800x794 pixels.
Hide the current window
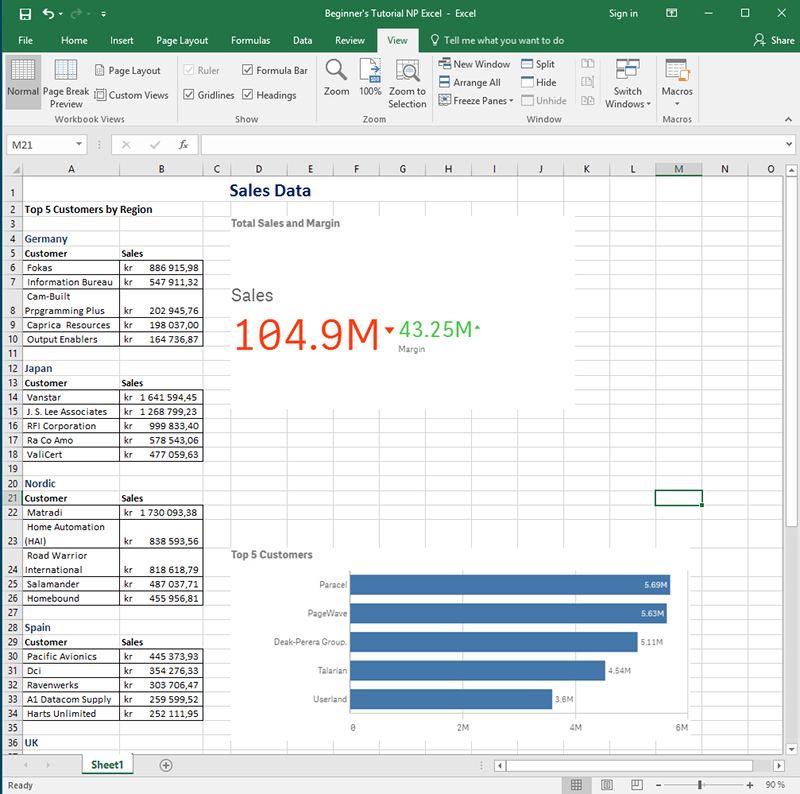541,81
